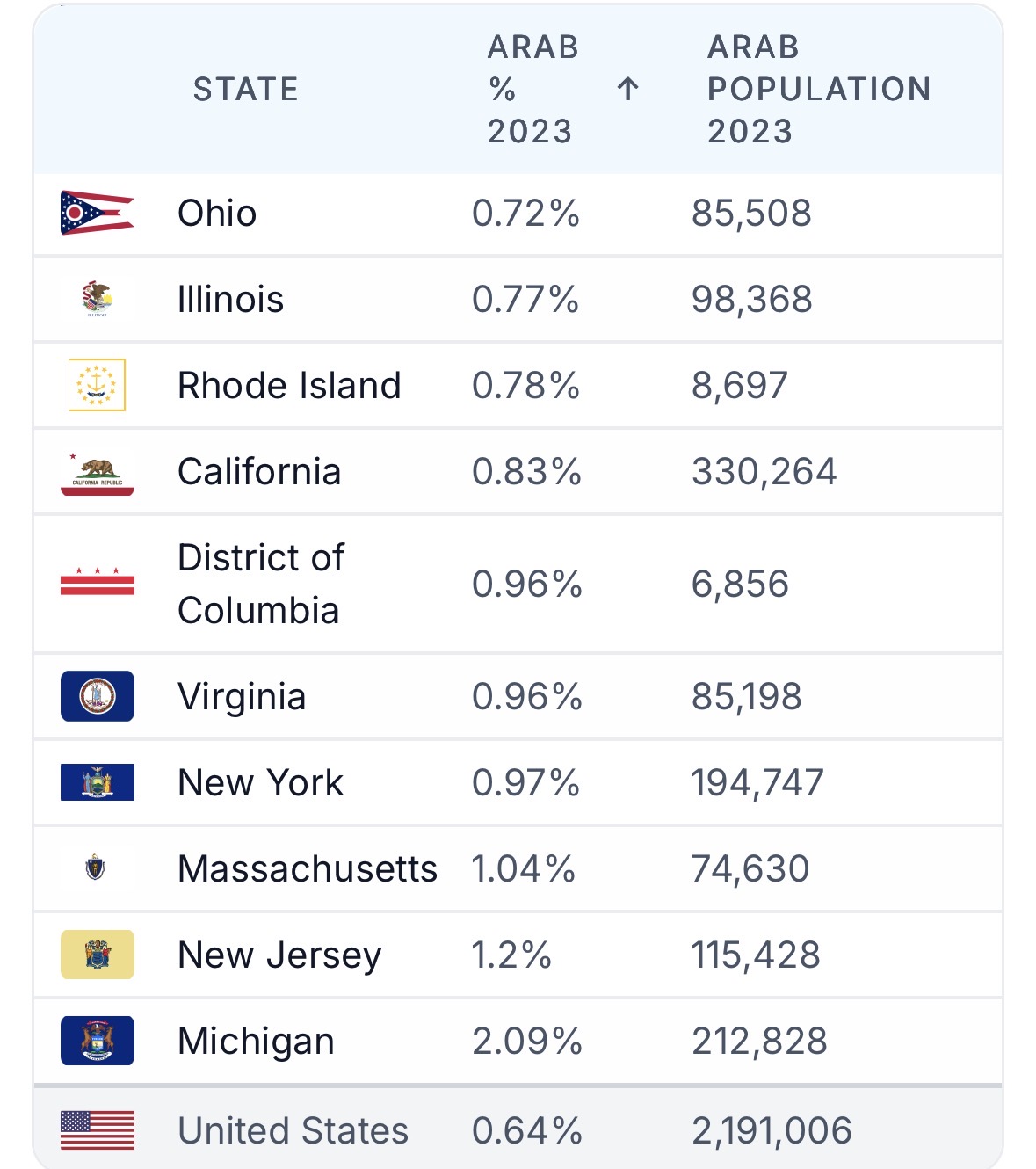Click the Rhode Island flag icon
This screenshot has width=1036, height=1169.
(97, 385)
